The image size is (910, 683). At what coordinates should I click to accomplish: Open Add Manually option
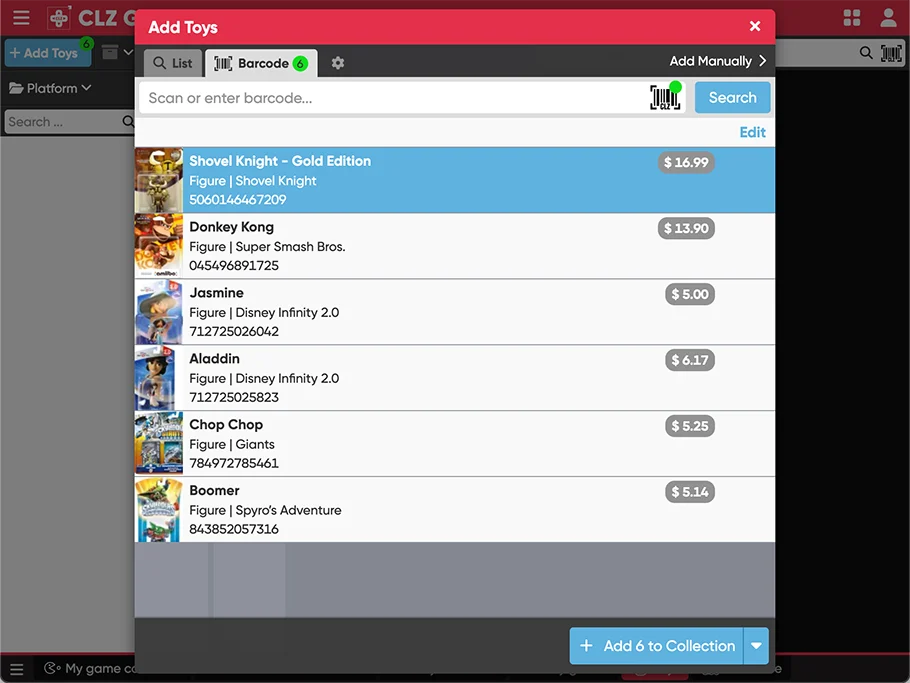coord(717,61)
